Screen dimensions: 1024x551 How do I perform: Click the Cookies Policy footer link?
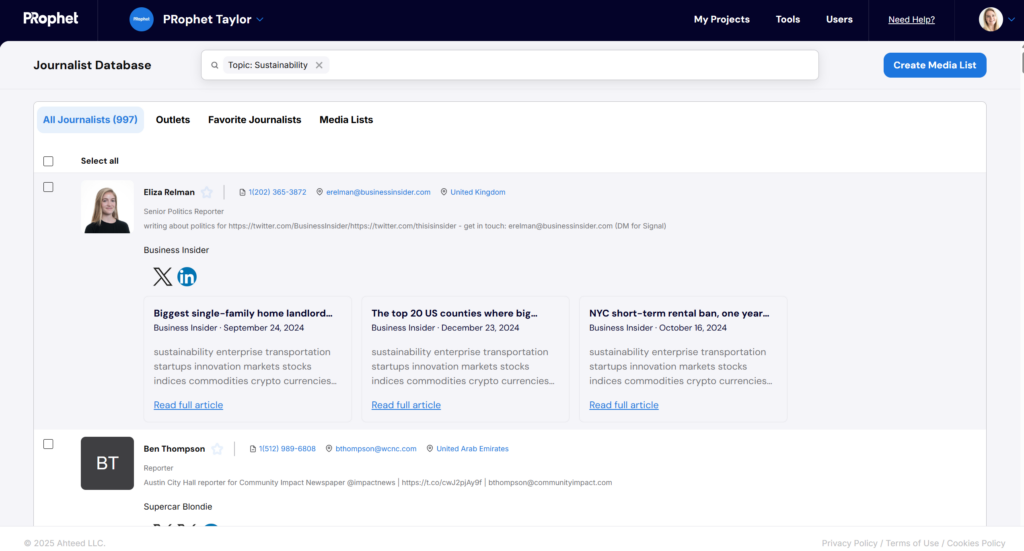[976, 543]
